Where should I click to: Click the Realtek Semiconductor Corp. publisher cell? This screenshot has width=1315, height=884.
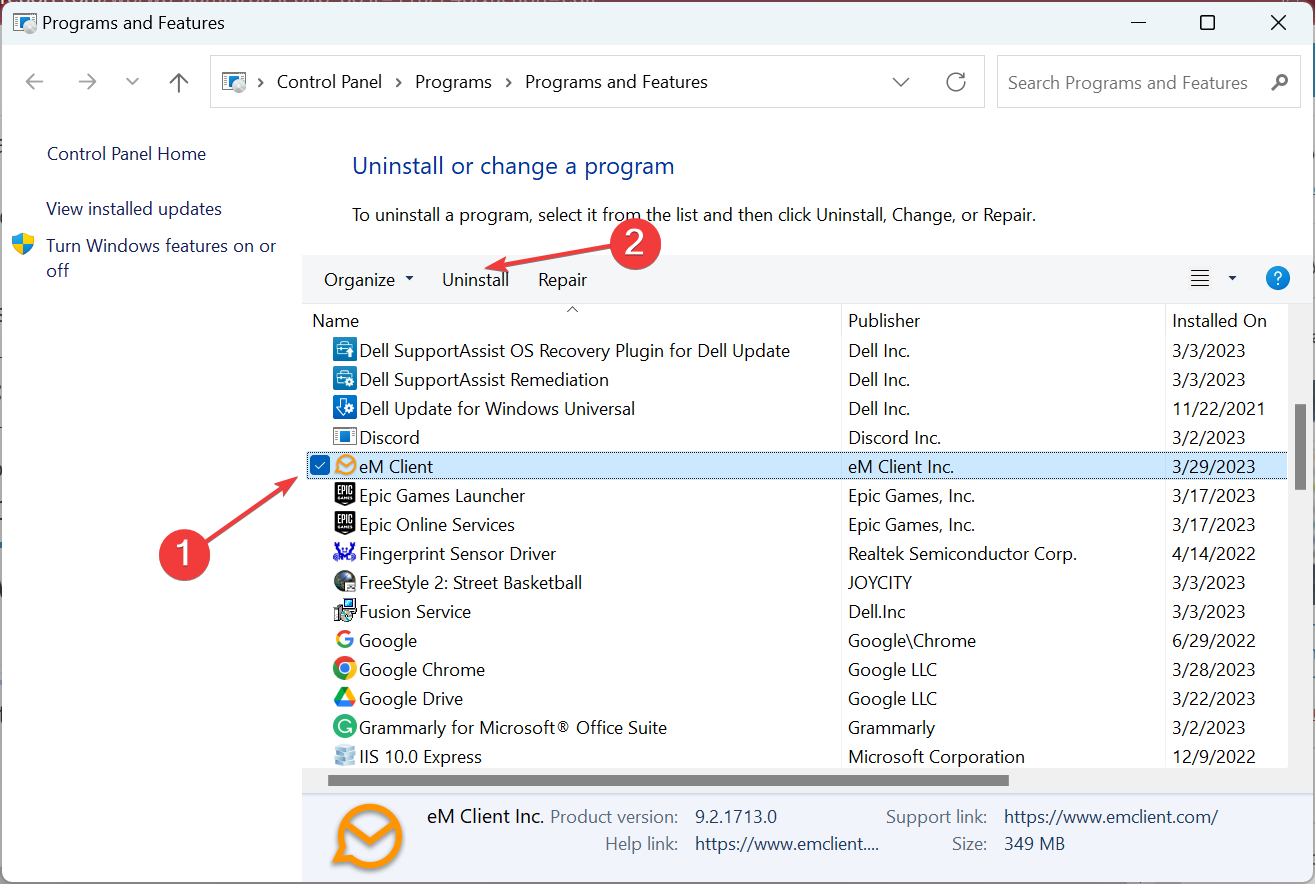click(x=962, y=553)
